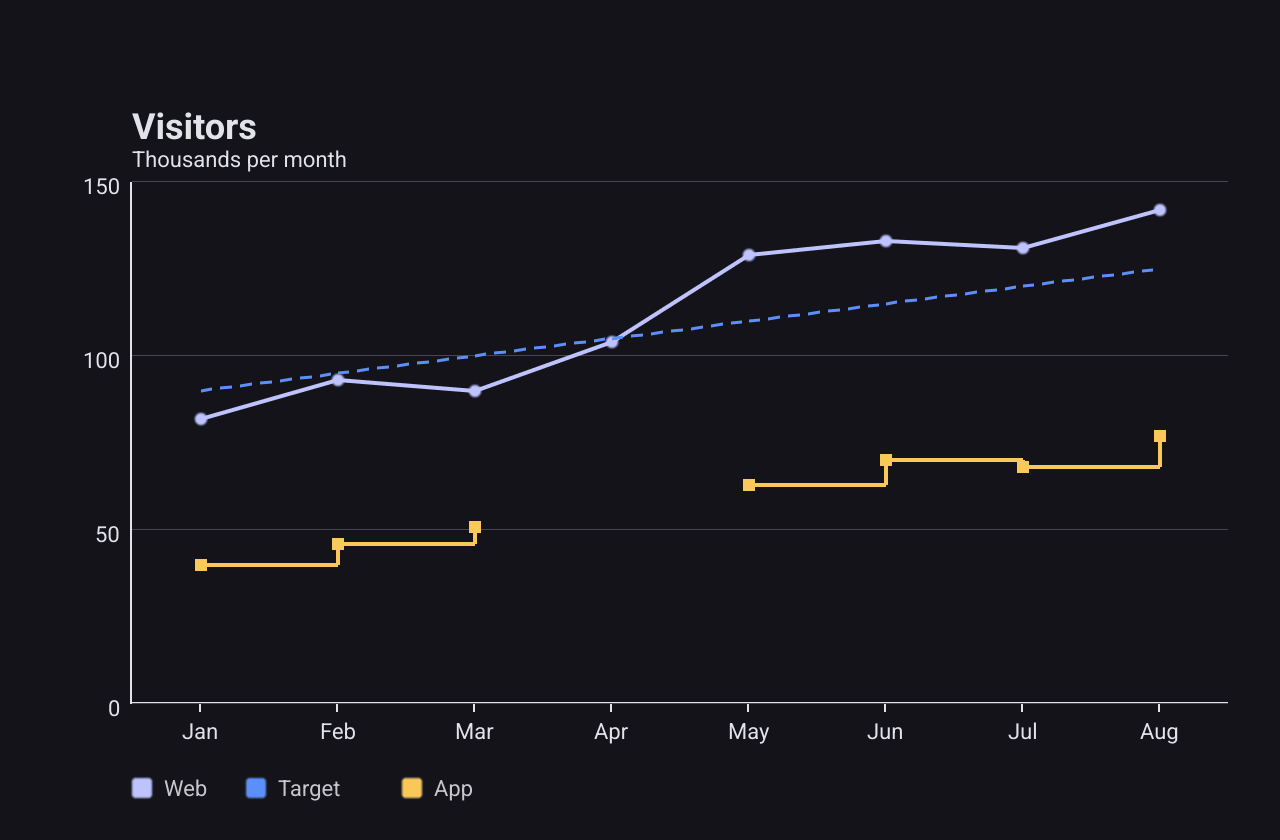Click the Feb label on x-axis
Screen dimensions: 1280x840
[x=338, y=732]
